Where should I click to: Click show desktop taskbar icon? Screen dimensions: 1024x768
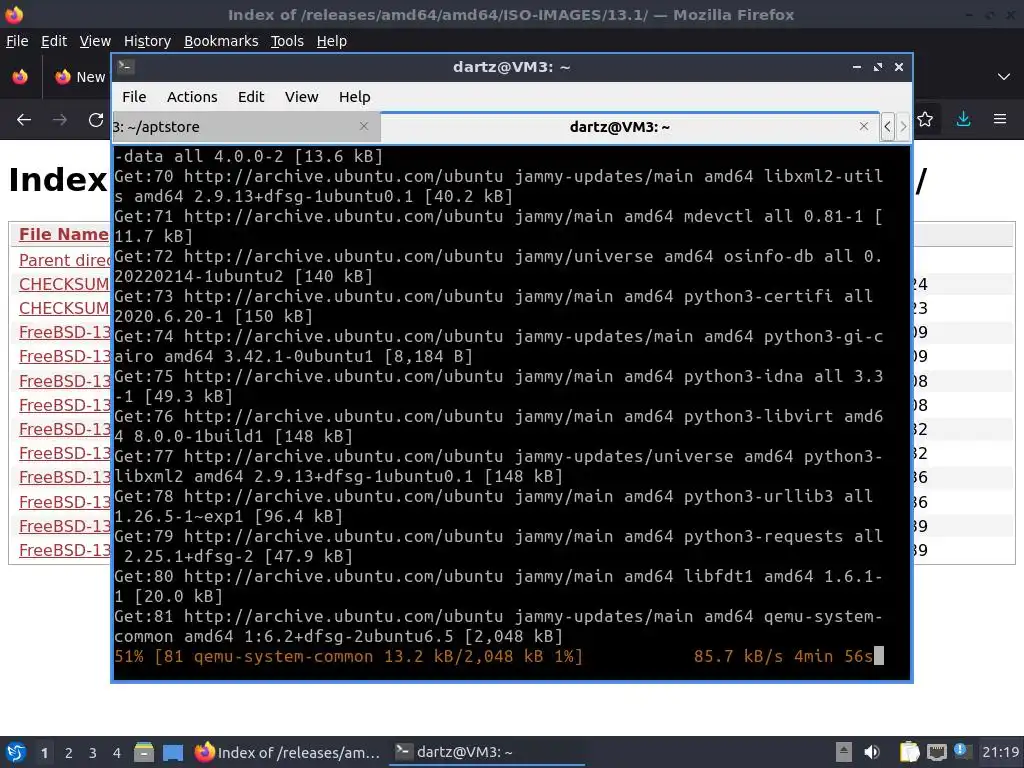(173, 752)
